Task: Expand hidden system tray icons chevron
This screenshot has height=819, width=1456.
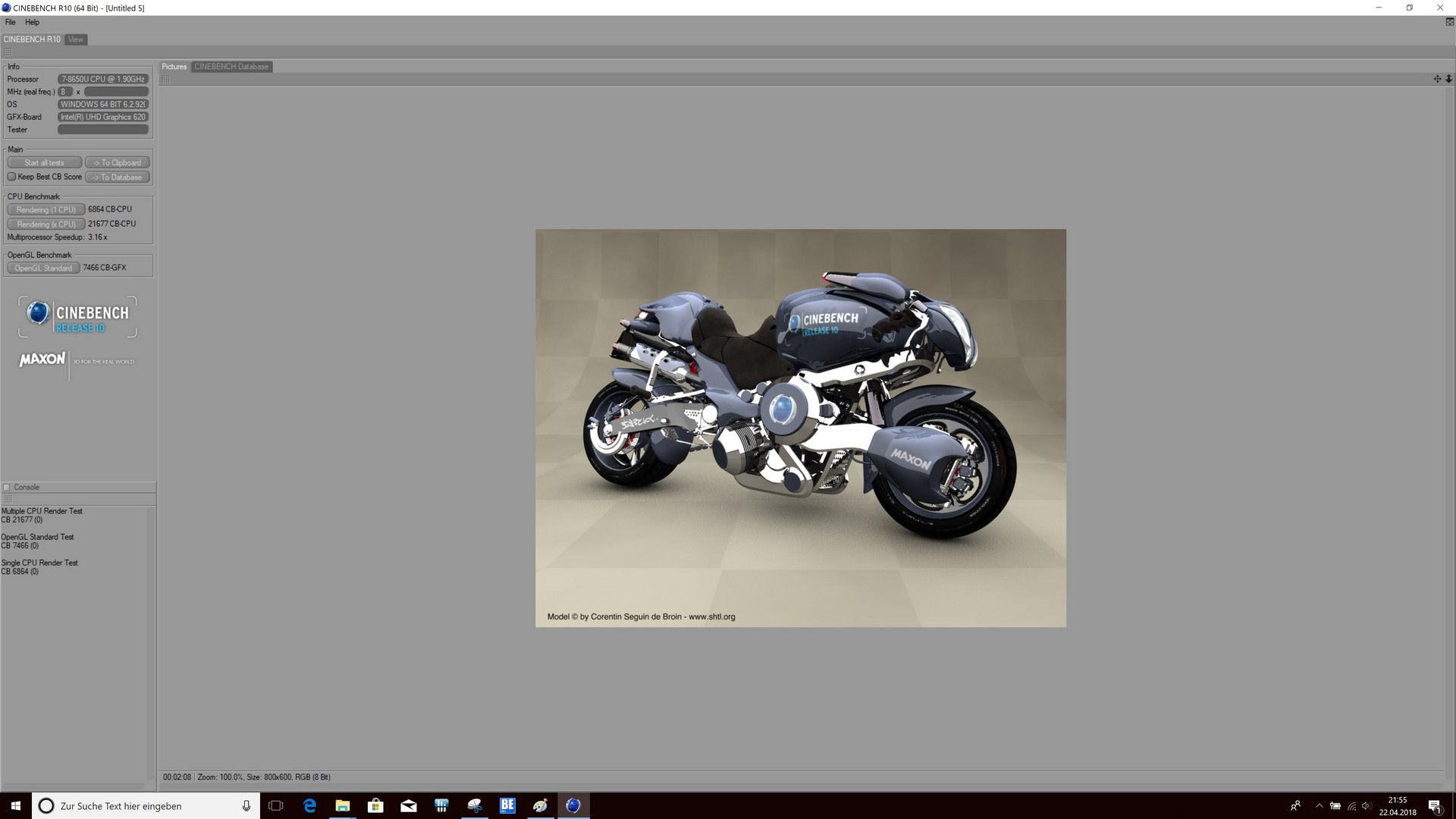Action: 1319,806
